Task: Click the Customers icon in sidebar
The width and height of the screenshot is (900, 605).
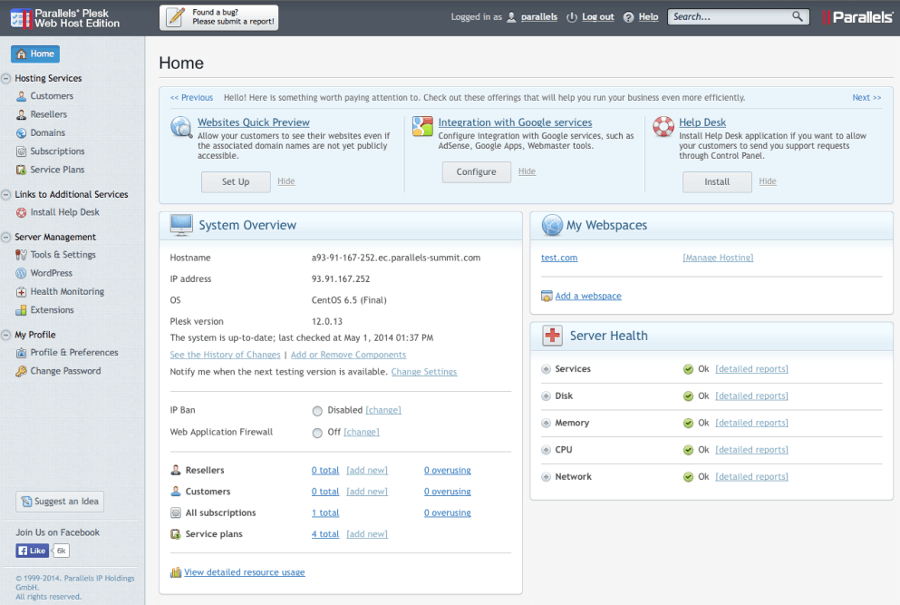Action: pos(21,96)
